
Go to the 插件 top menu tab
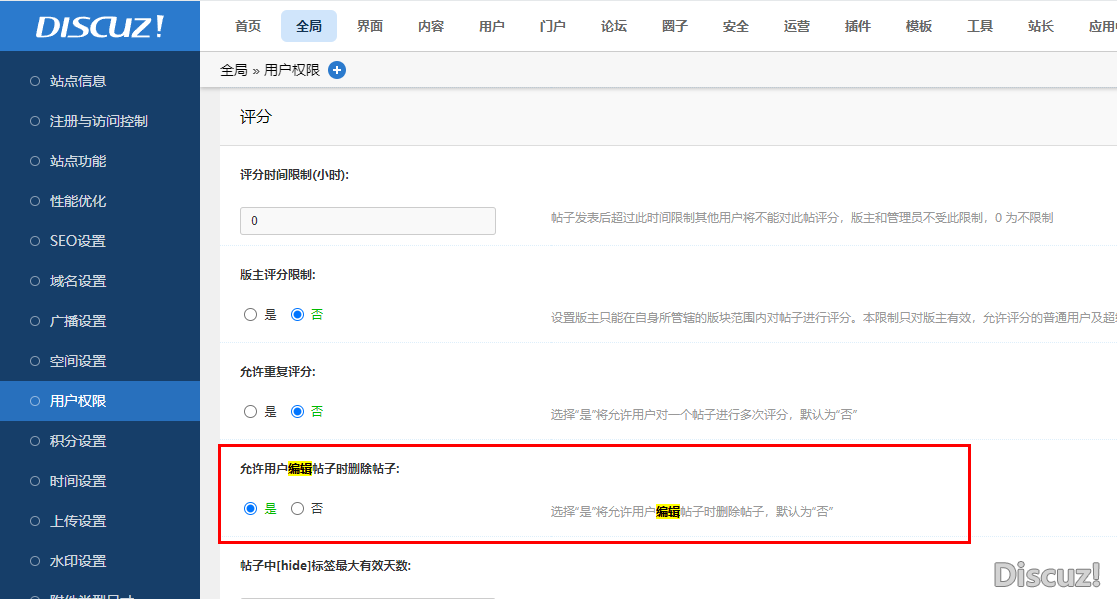[858, 26]
